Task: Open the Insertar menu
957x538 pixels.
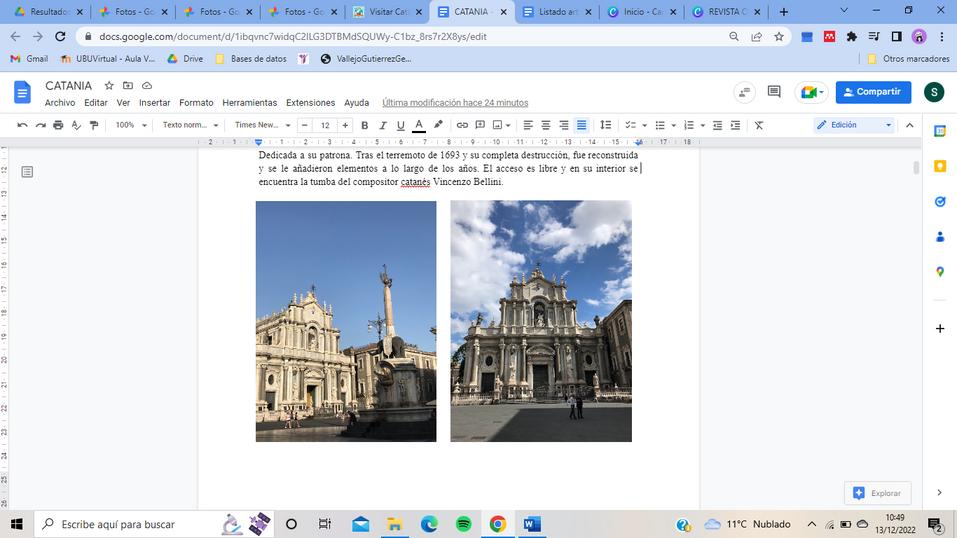Action: coord(154,103)
